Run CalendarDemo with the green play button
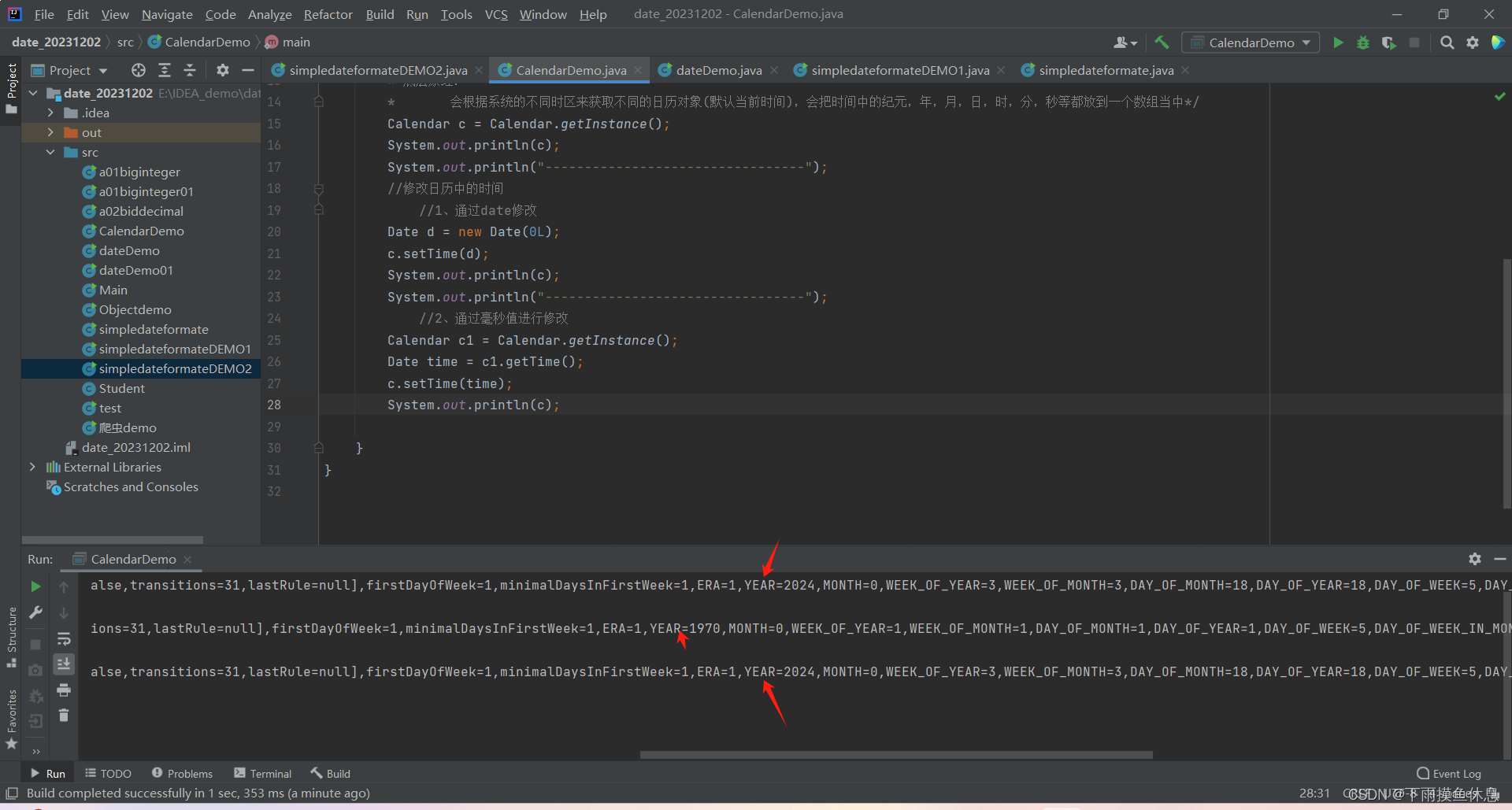The height and width of the screenshot is (810, 1512). (x=1337, y=43)
